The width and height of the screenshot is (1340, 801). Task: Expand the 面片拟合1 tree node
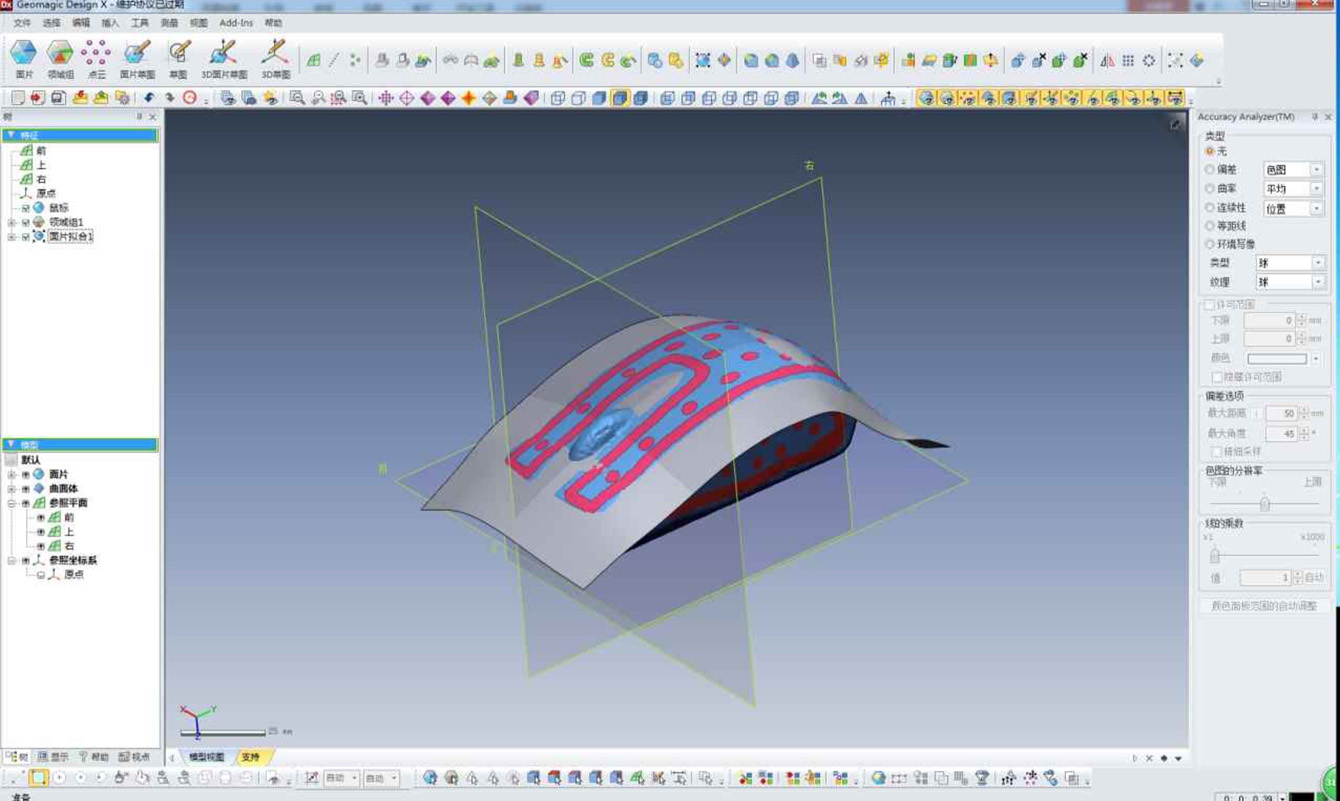pyautogui.click(x=11, y=237)
